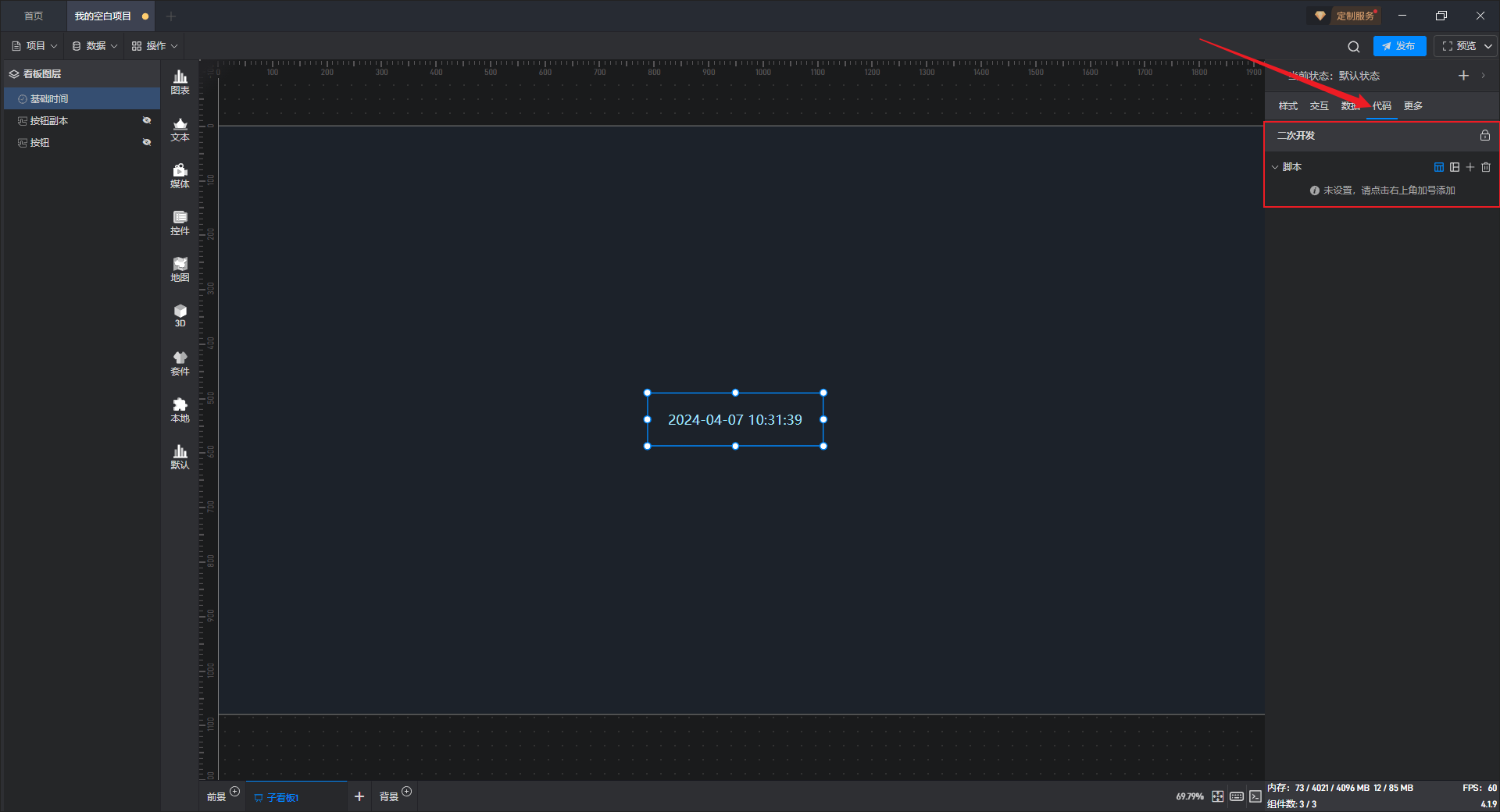1500x812 pixels.
Task: Open the 数据 dropdown menu
Action: click(x=95, y=46)
